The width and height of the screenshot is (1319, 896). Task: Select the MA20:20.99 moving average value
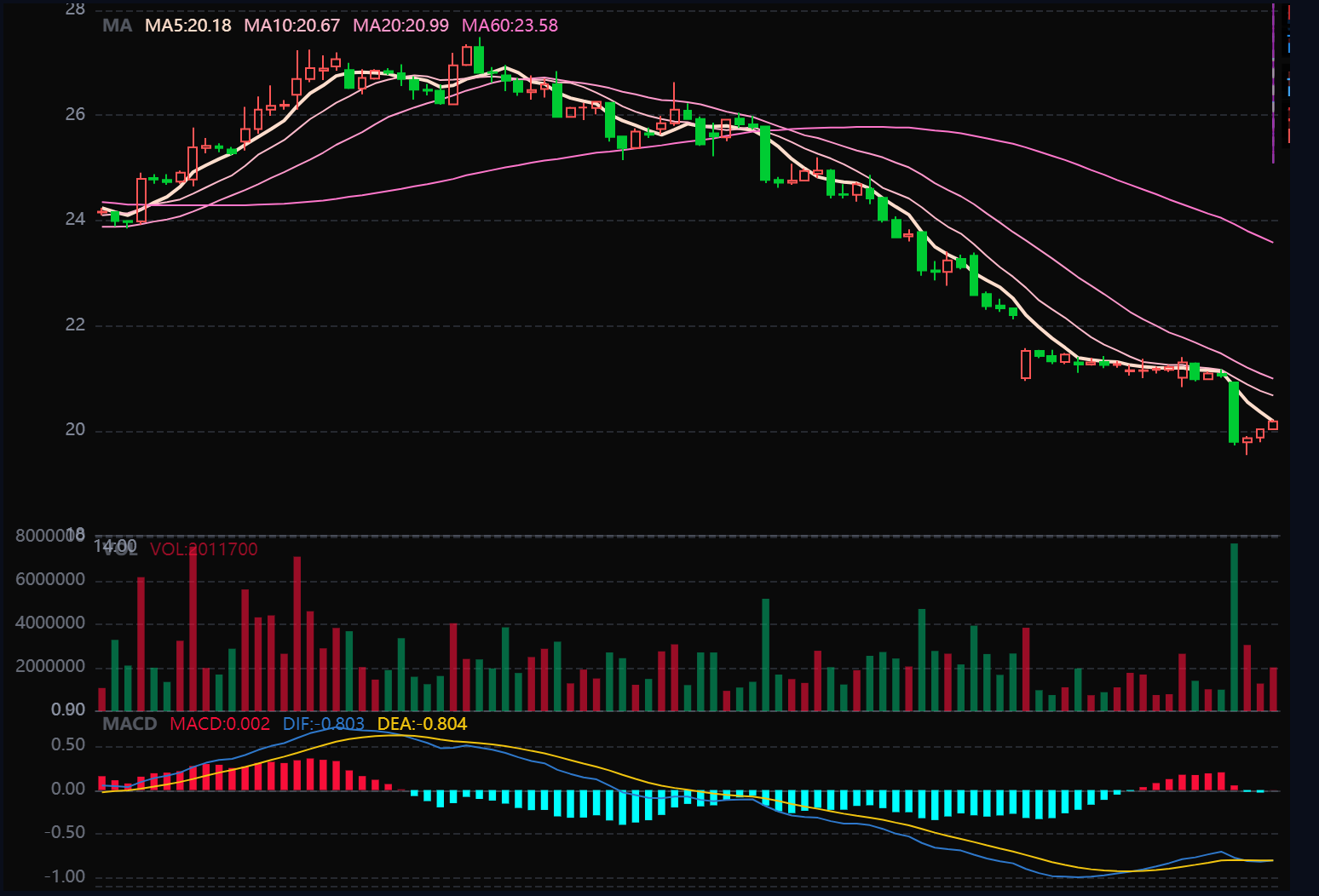(401, 26)
